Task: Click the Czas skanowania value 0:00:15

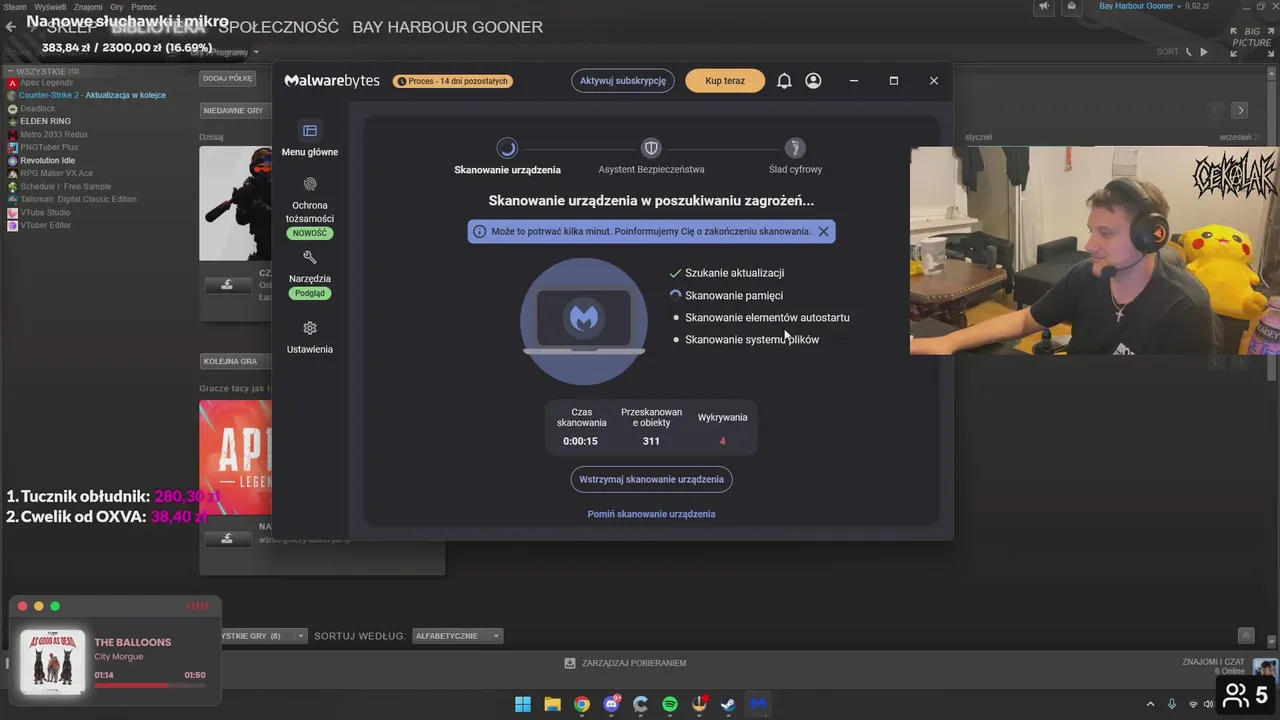Action: (580, 441)
